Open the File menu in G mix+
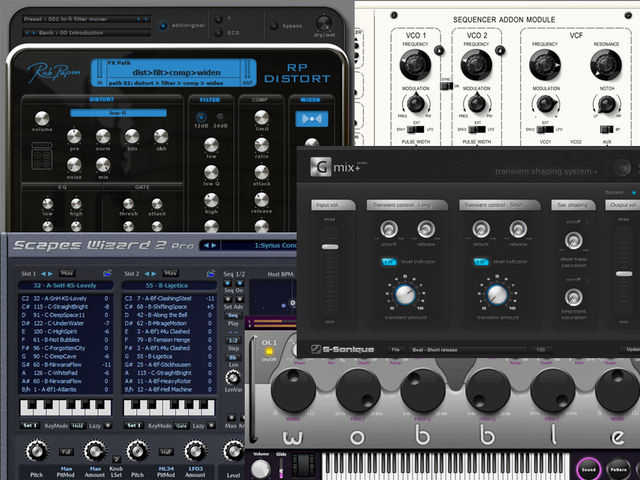Viewport: 640px width, 480px height. pyautogui.click(x=396, y=349)
